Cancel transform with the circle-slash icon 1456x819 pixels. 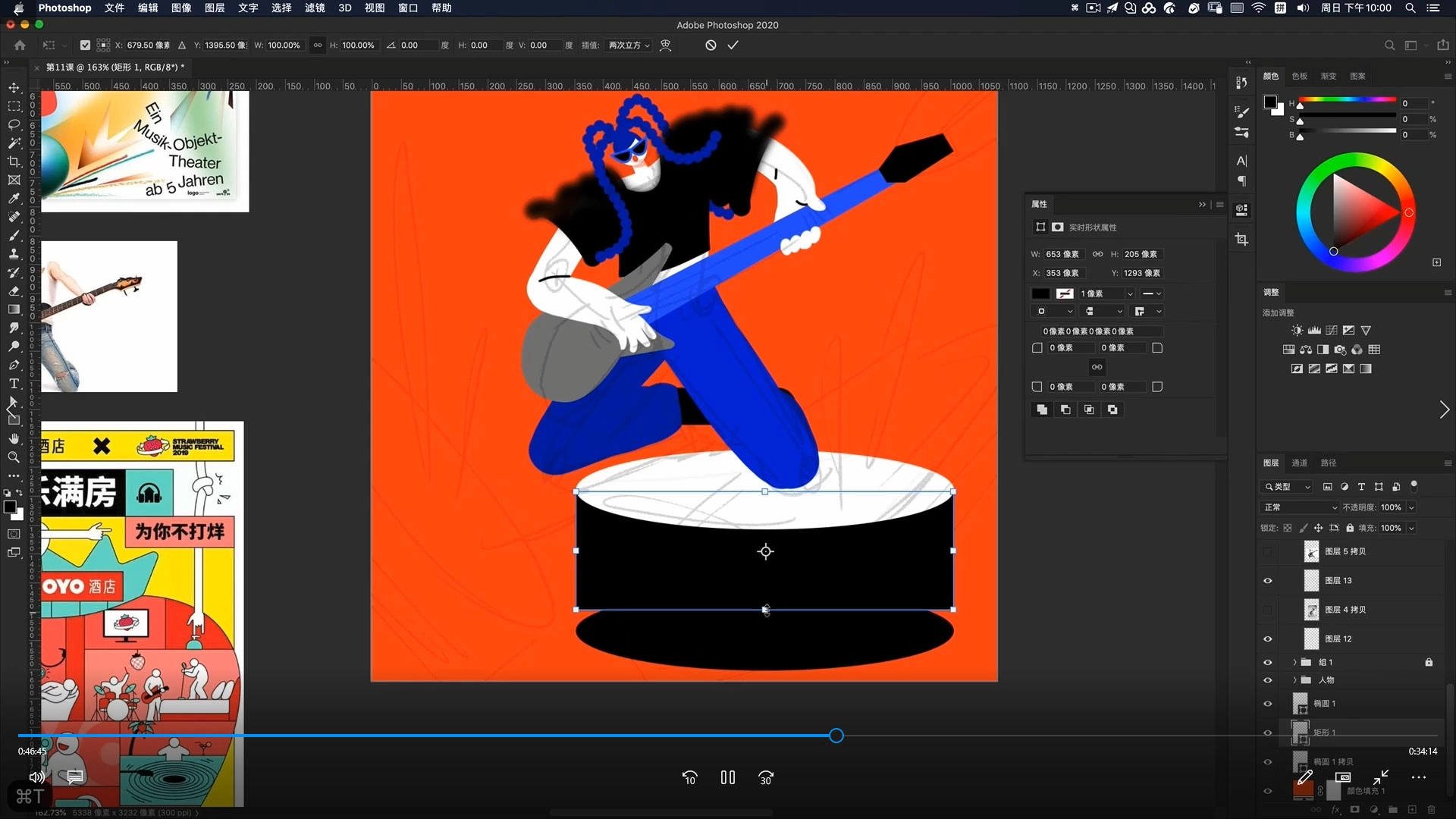coord(711,45)
